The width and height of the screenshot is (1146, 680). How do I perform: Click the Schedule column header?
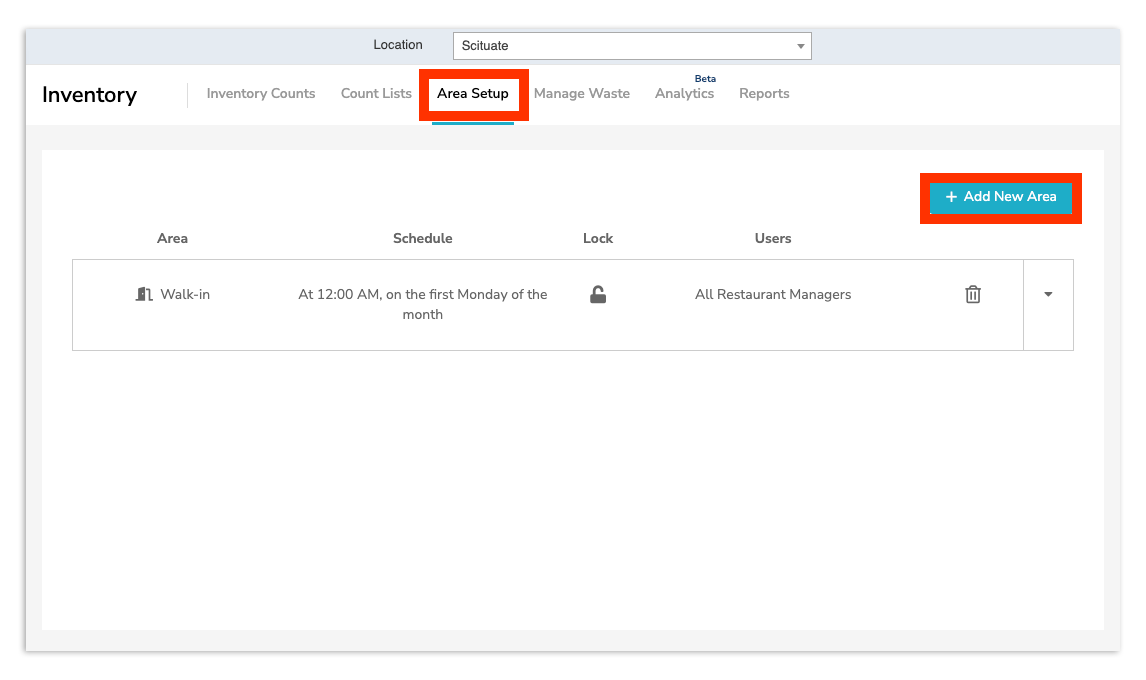coord(422,238)
